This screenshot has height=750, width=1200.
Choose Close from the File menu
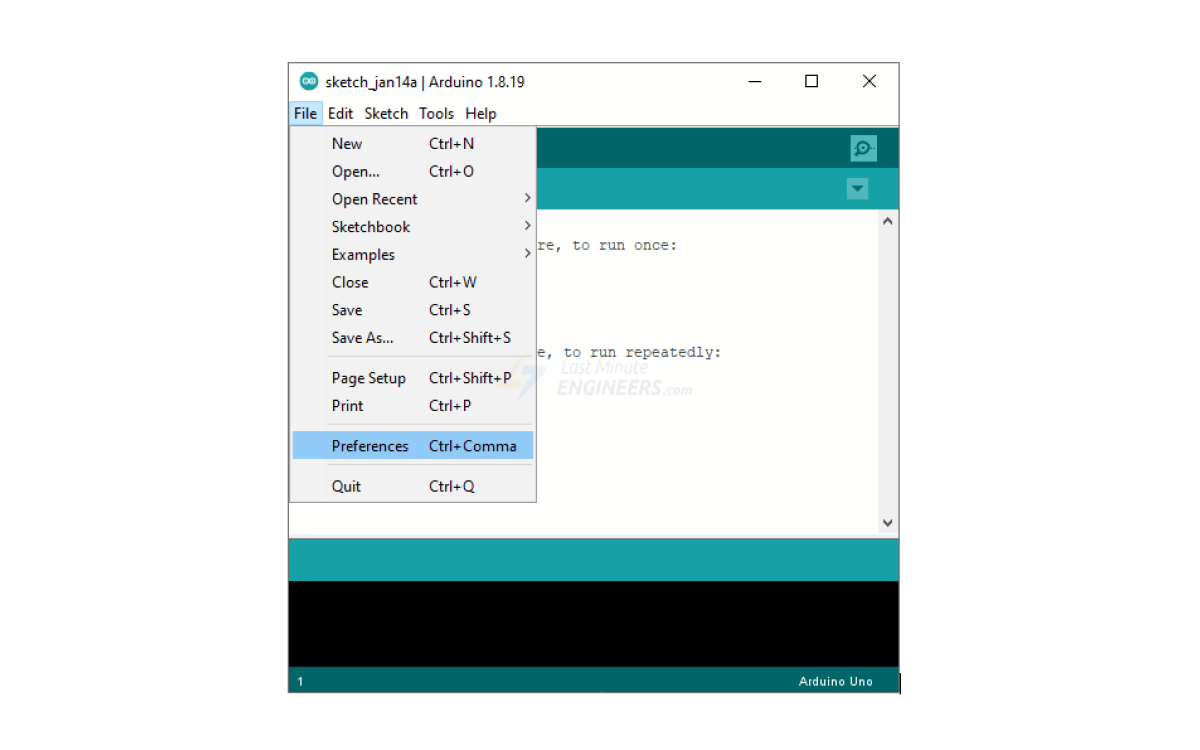coord(413,283)
